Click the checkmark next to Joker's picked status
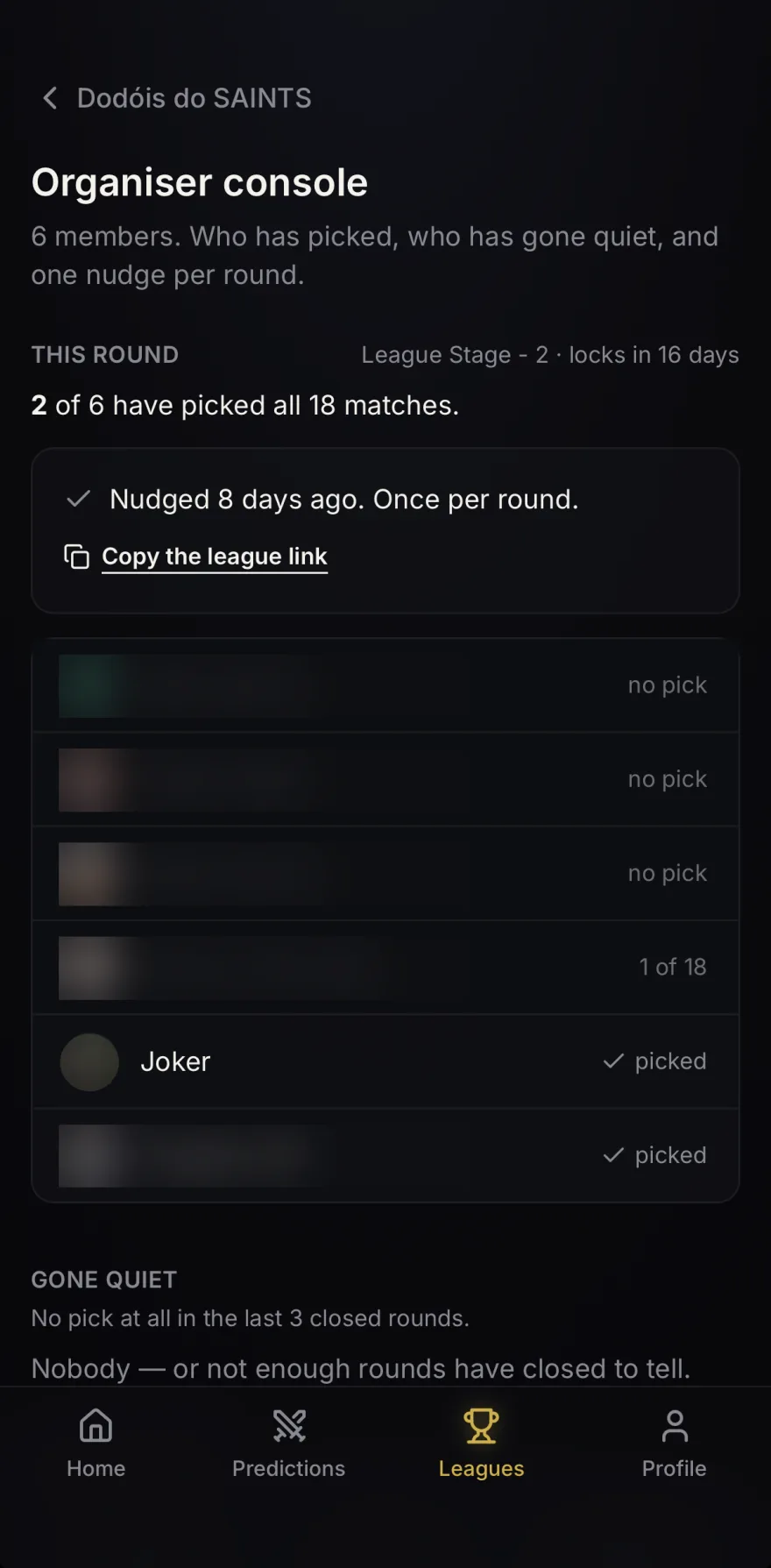771x1568 pixels. [614, 1061]
